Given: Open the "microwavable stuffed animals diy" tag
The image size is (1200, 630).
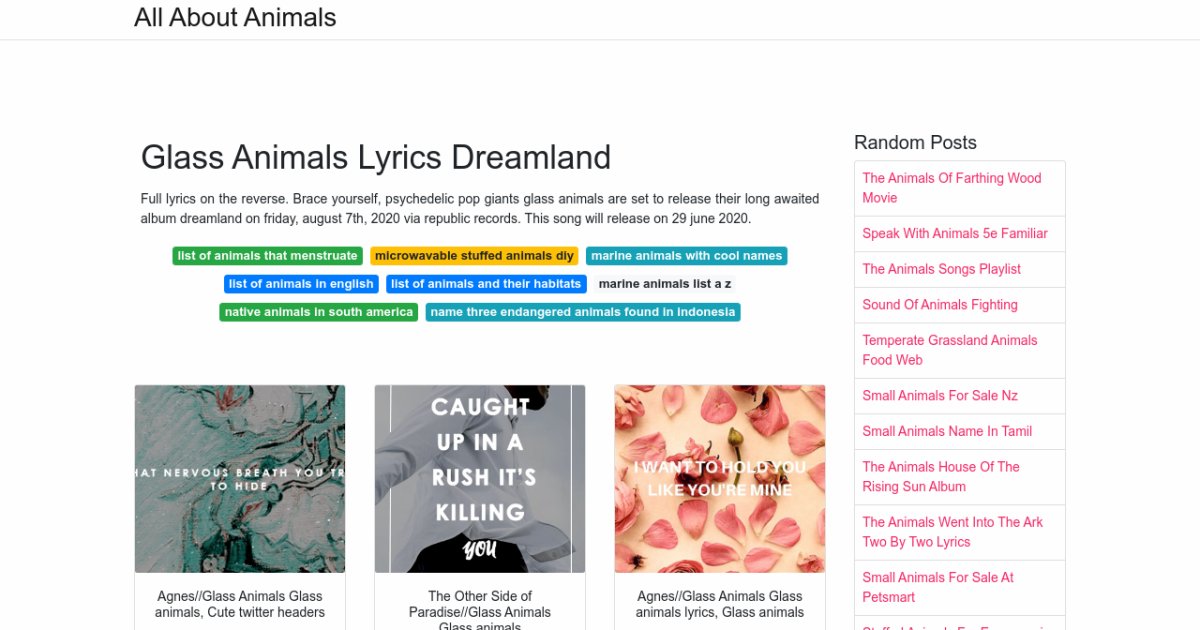Looking at the screenshot, I should pyautogui.click(x=475, y=255).
